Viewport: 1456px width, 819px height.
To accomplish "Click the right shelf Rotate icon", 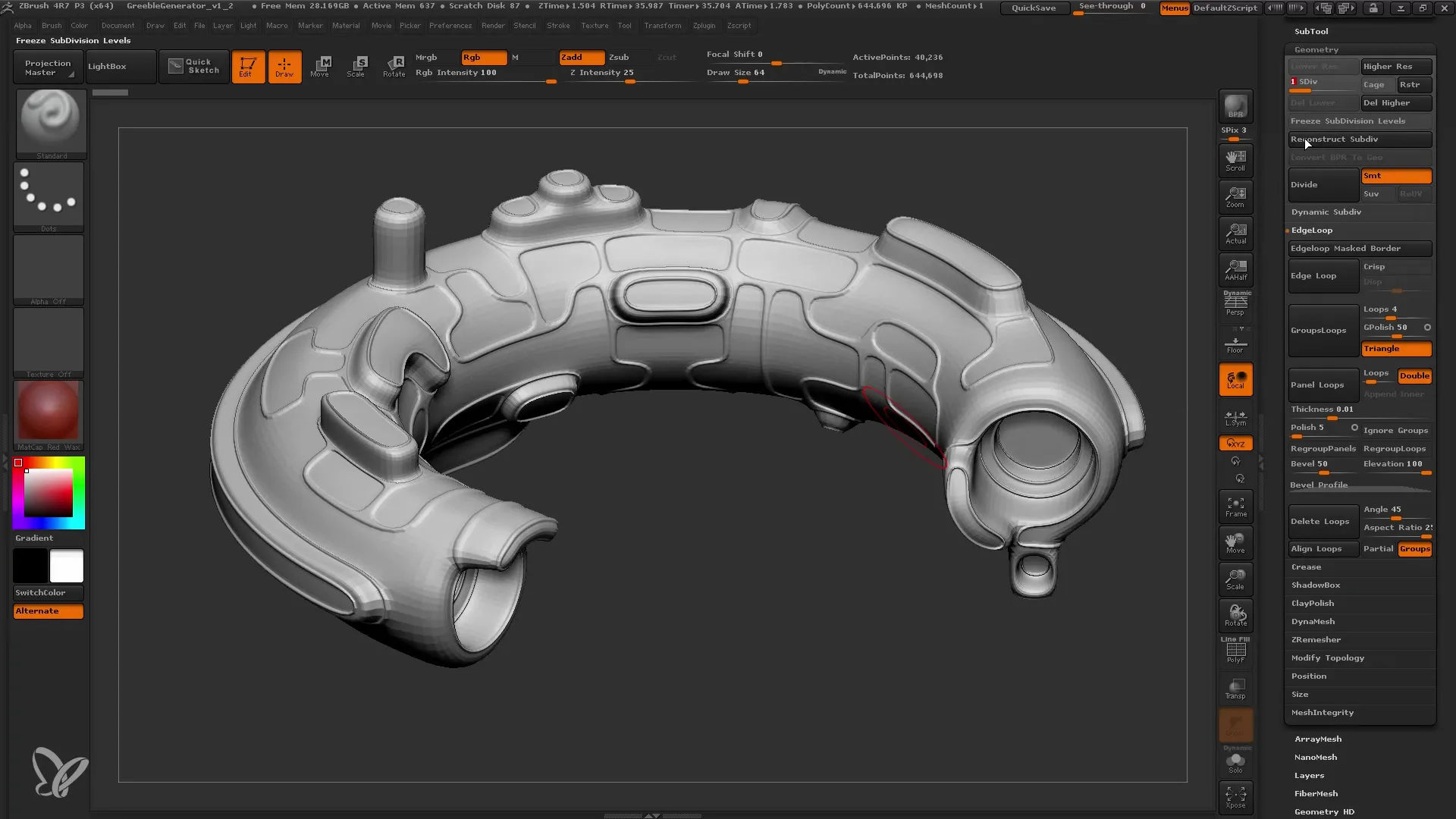I will tap(1235, 616).
